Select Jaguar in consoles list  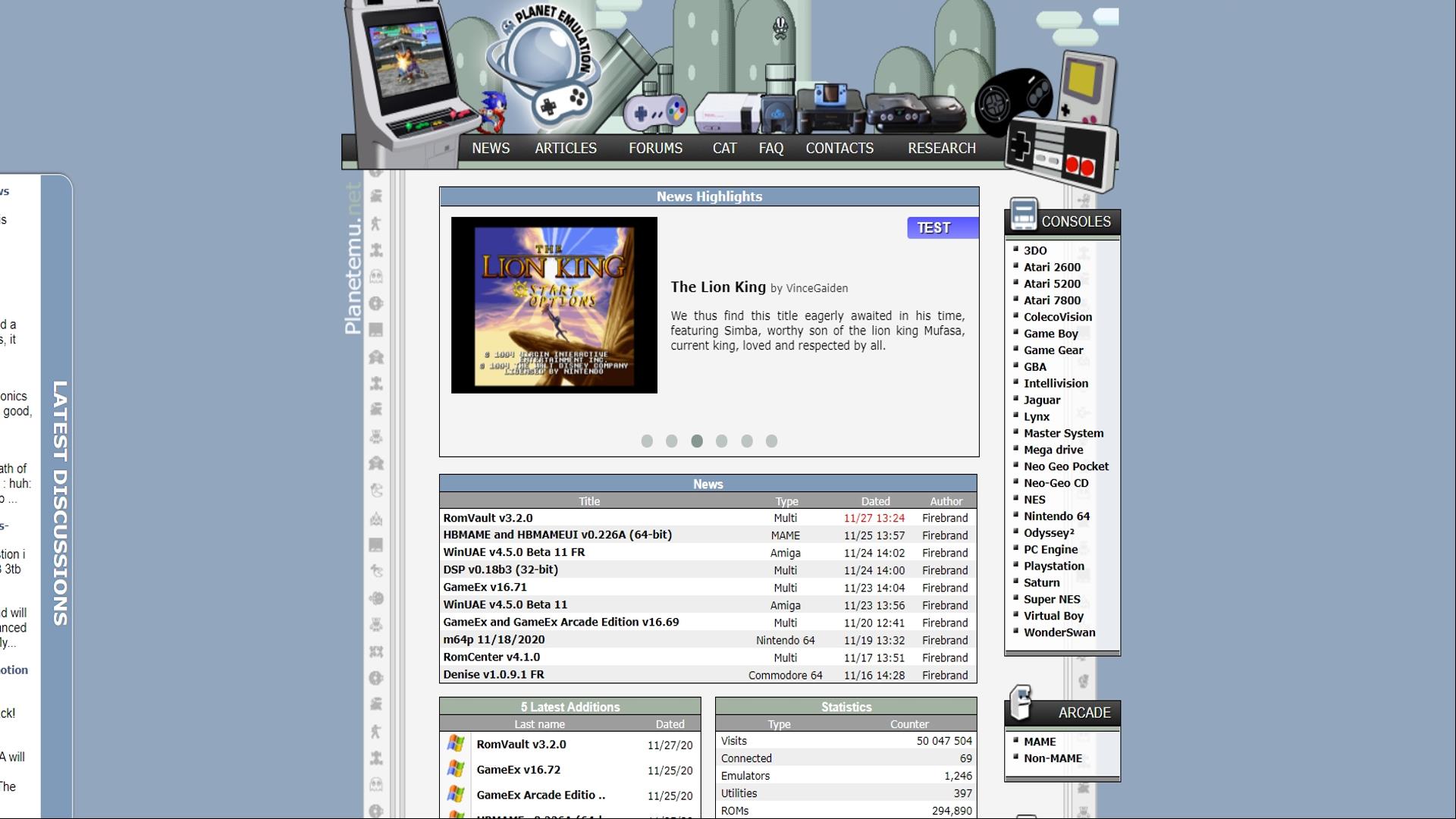pyautogui.click(x=1042, y=400)
